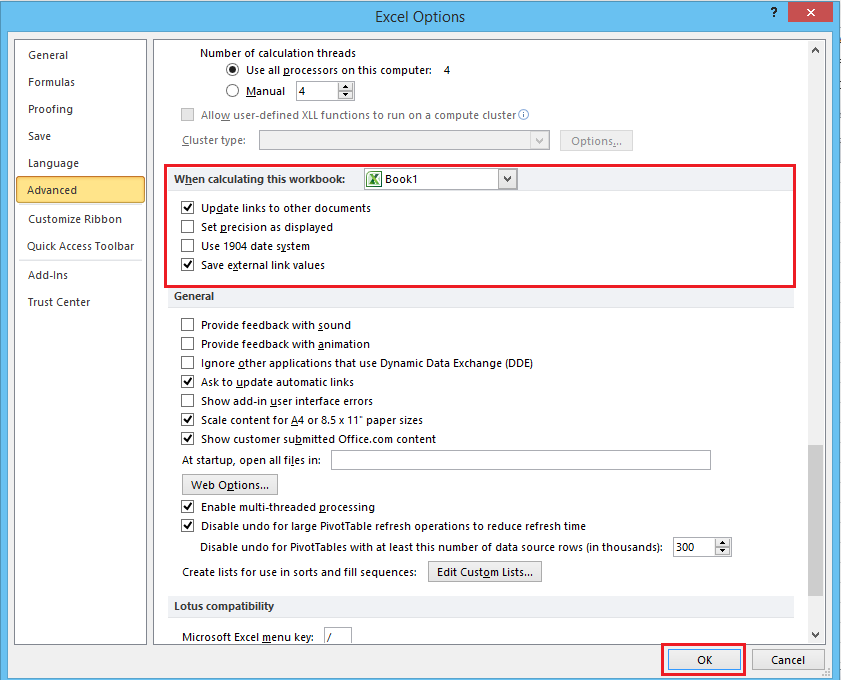This screenshot has width=841, height=680.
Task: Uncheck Disable undo for large PivotTable refresh
Action: click(x=187, y=526)
